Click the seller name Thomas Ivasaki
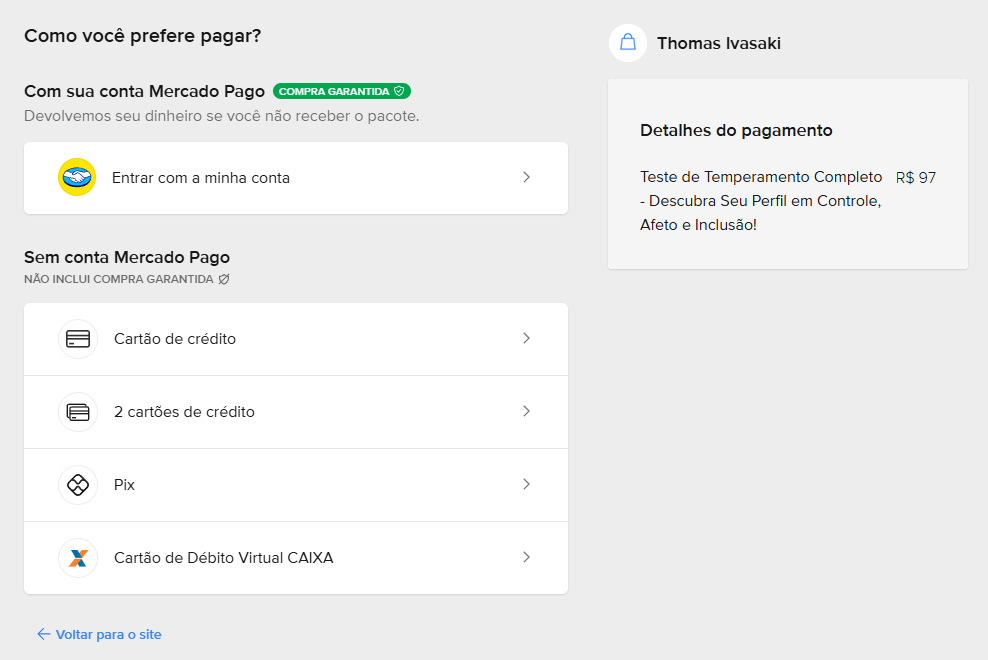The height and width of the screenshot is (660, 988). [718, 43]
